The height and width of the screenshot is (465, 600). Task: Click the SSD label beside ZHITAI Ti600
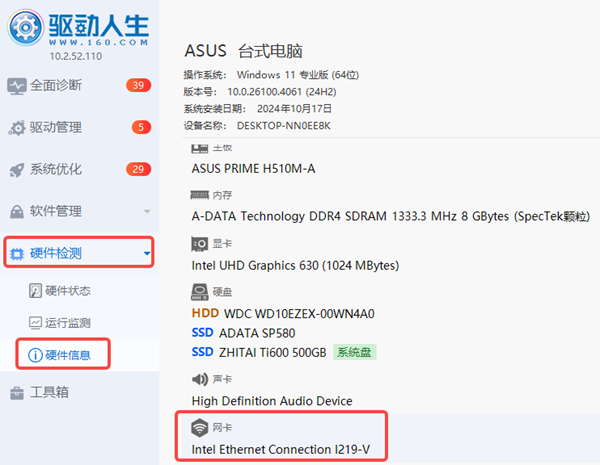[202, 351]
